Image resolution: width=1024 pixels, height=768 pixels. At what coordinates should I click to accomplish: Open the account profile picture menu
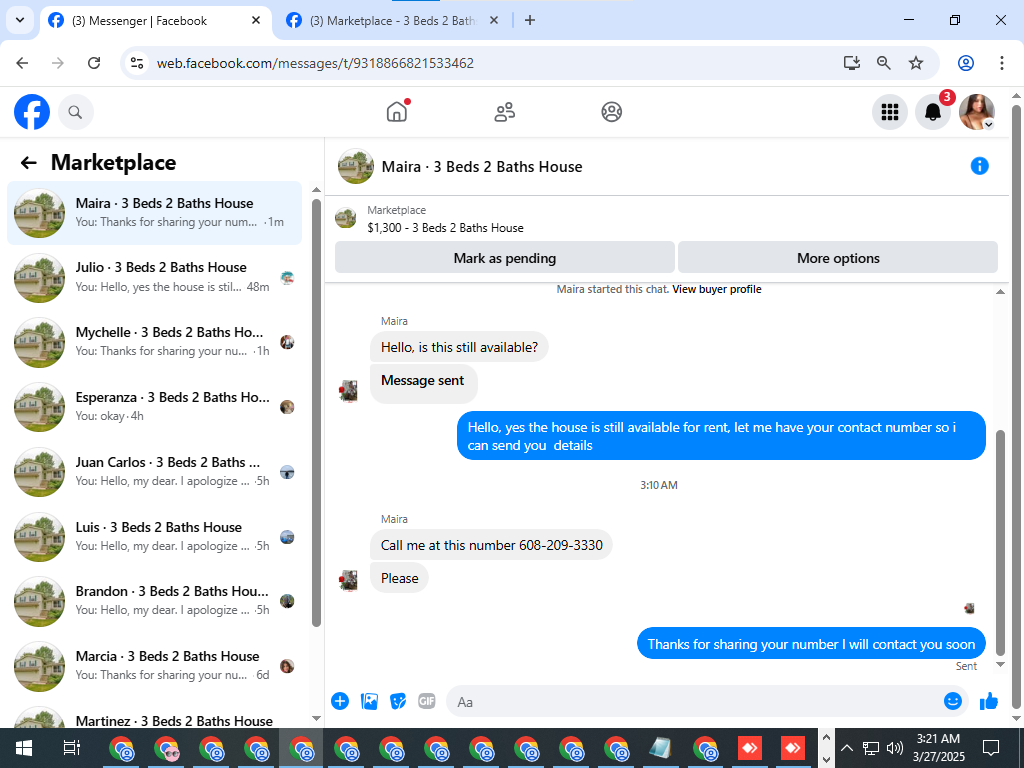tap(976, 112)
